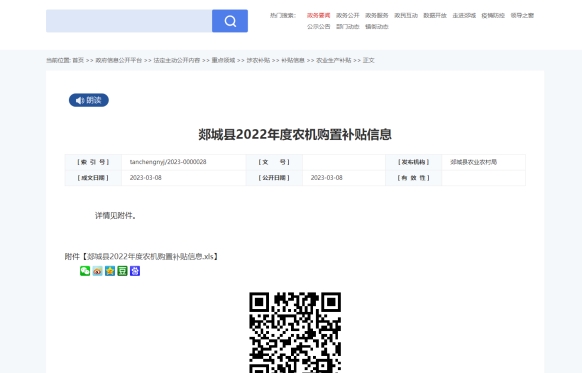This screenshot has width=582, height=373.
Task: Share to WeChat via the green icon
Action: point(85,271)
